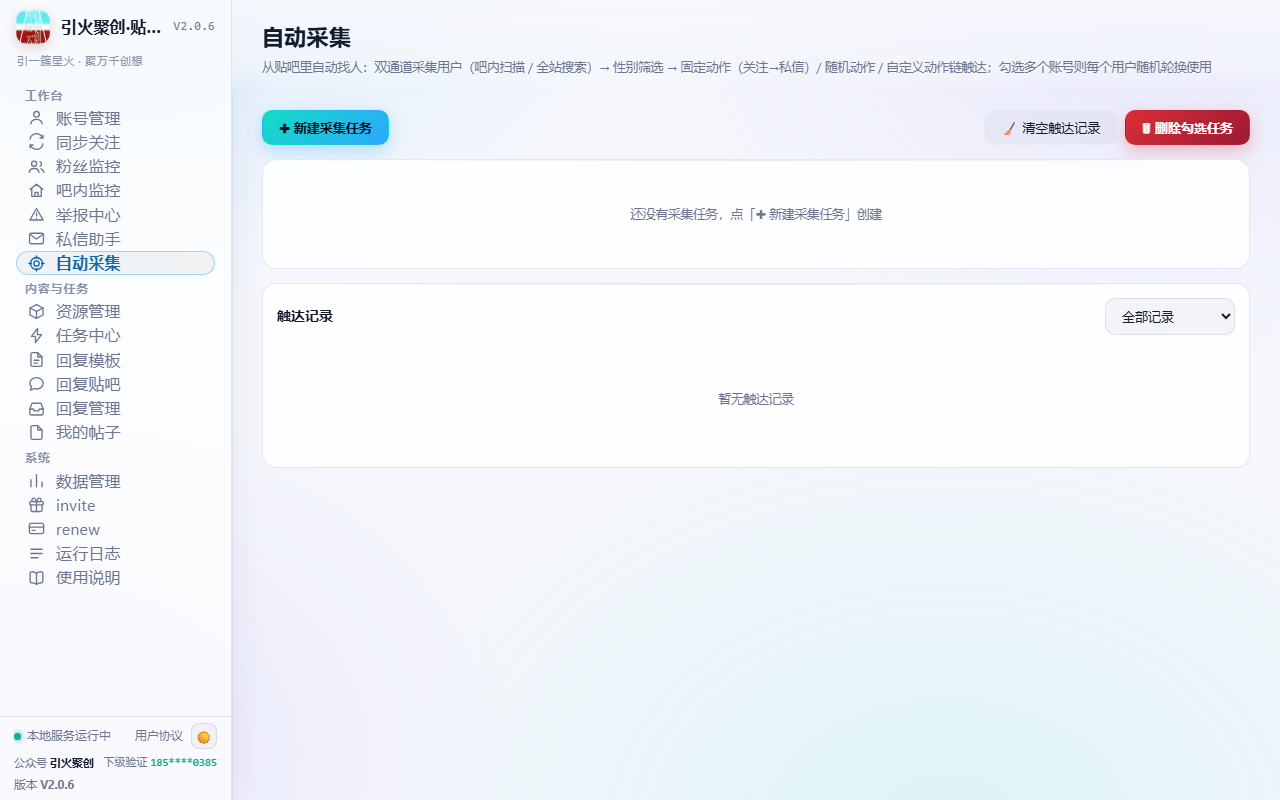Click the 自动采集 target icon

tap(37, 263)
